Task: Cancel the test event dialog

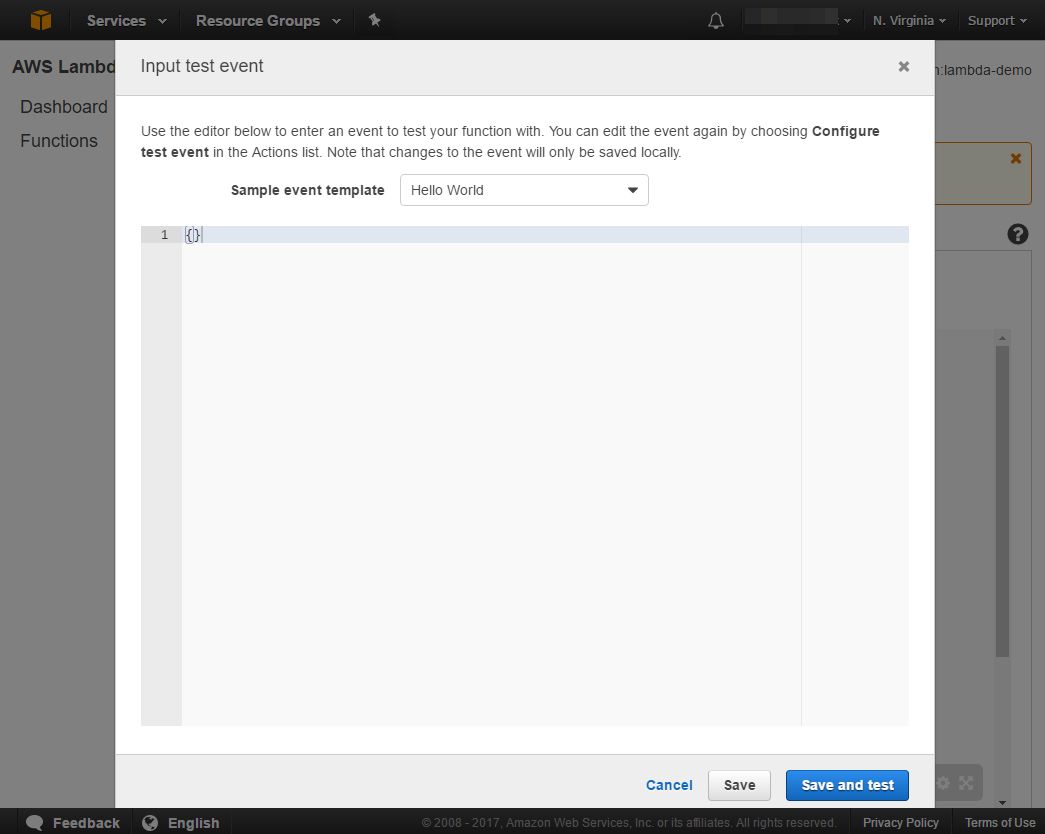Action: coord(669,785)
